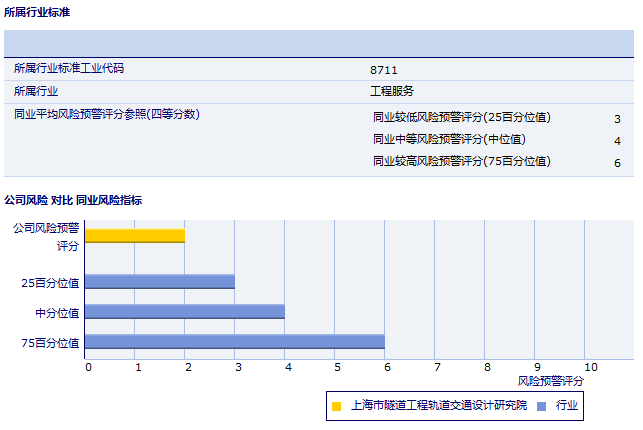Screen dimensions: 643x430
Task: Select the yellow 公司风险预警评分 bar
Action: pos(135,235)
